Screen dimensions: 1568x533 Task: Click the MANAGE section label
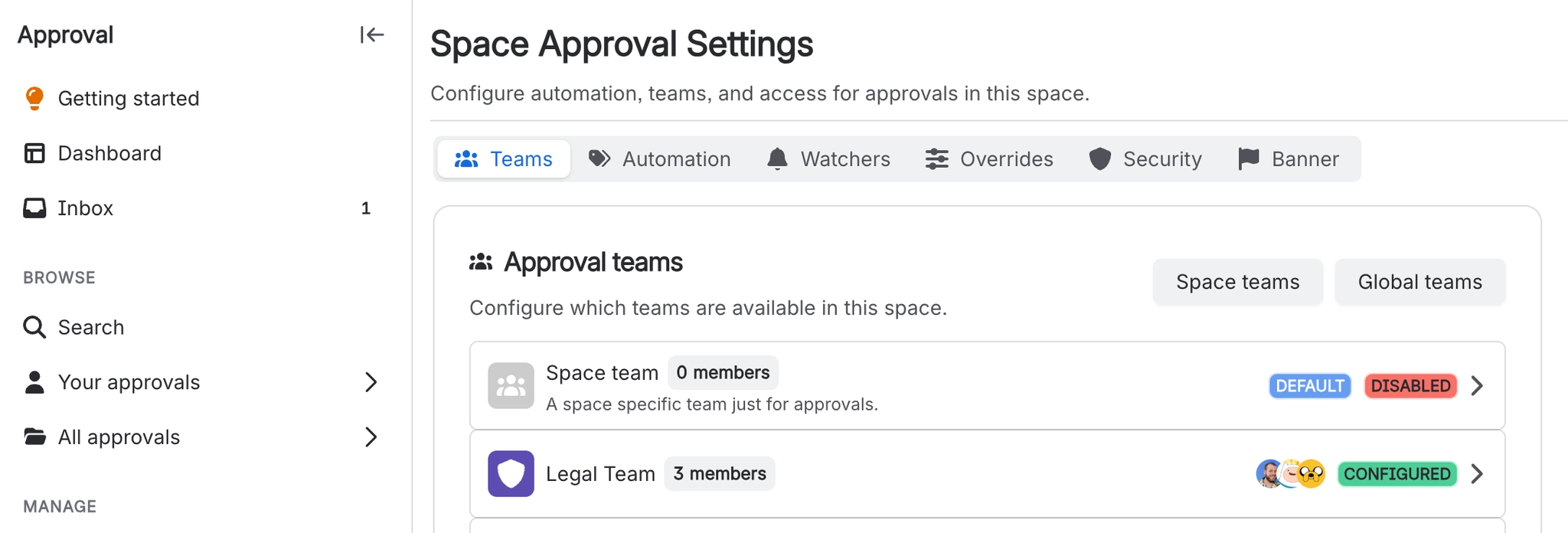[60, 506]
